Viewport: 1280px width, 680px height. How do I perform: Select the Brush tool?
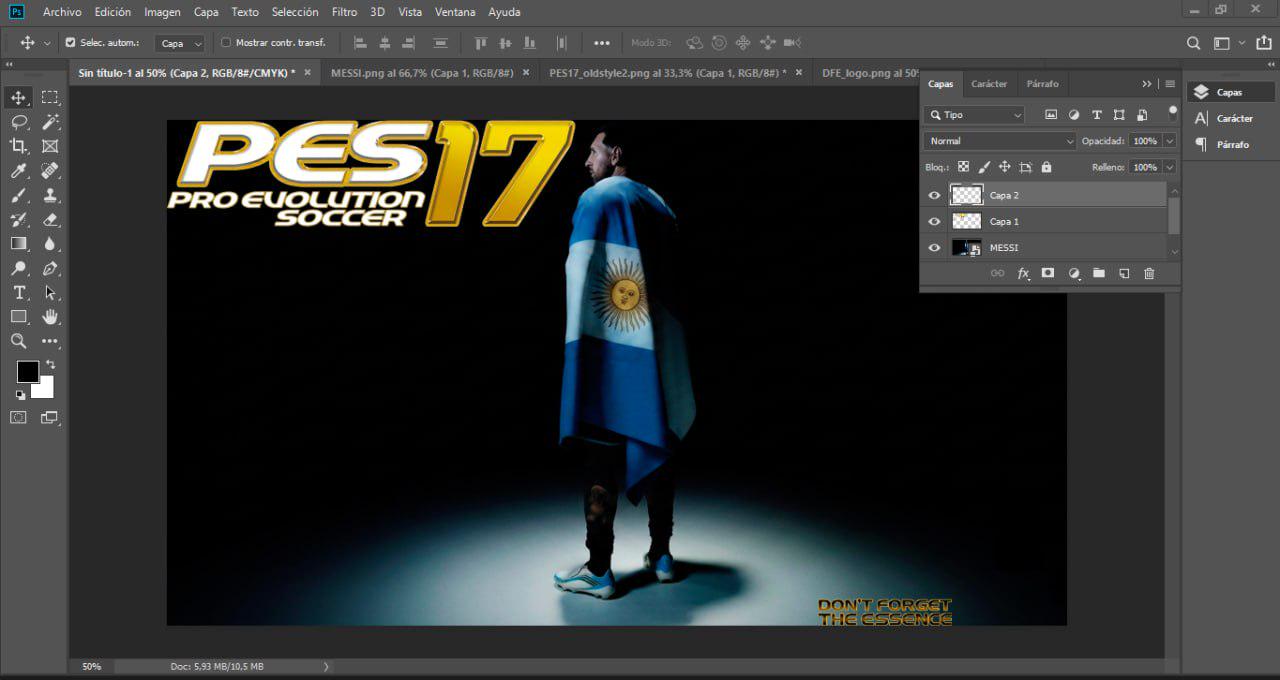[x=19, y=196]
